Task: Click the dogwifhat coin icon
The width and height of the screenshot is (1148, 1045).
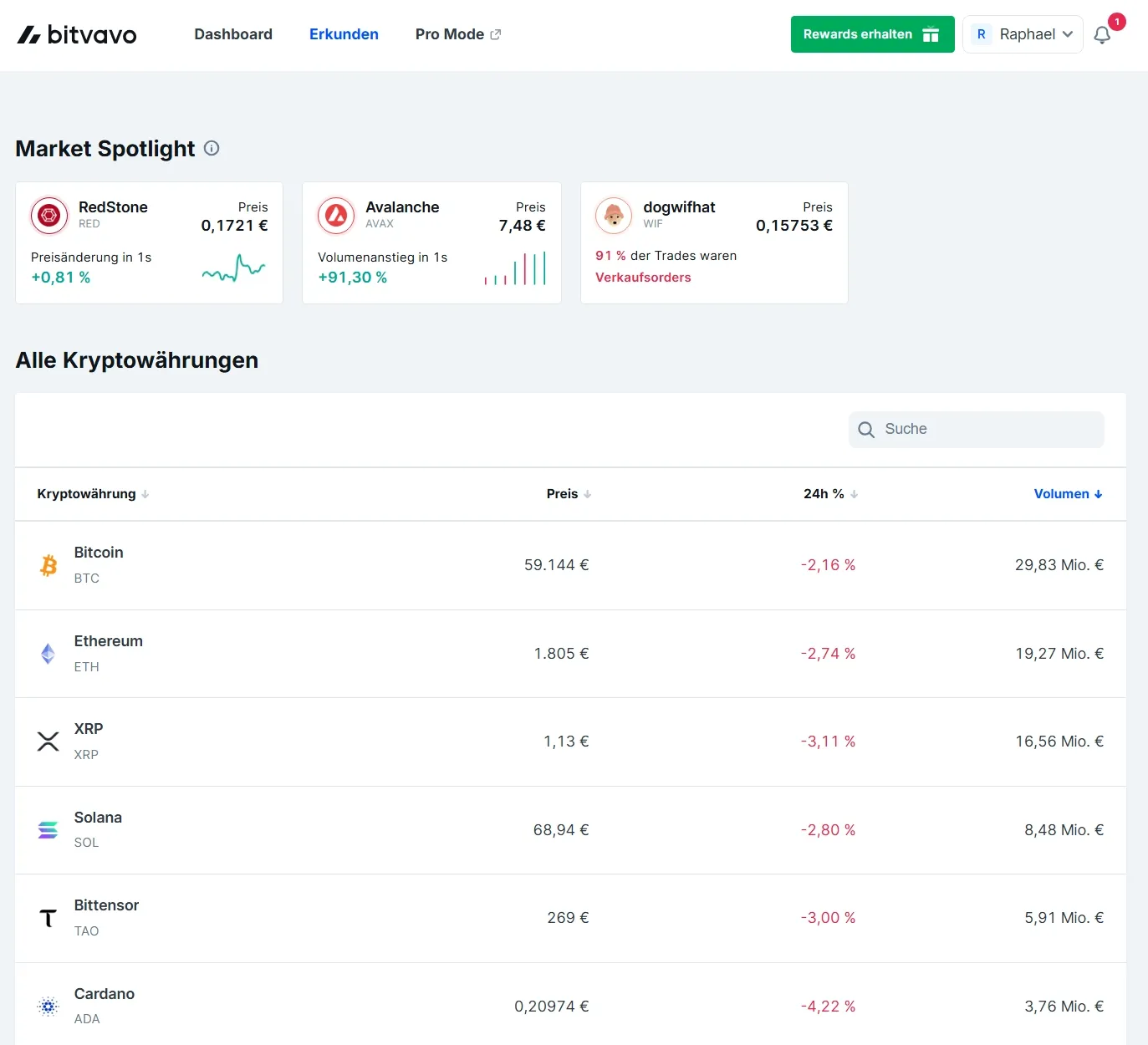Action: [x=614, y=216]
